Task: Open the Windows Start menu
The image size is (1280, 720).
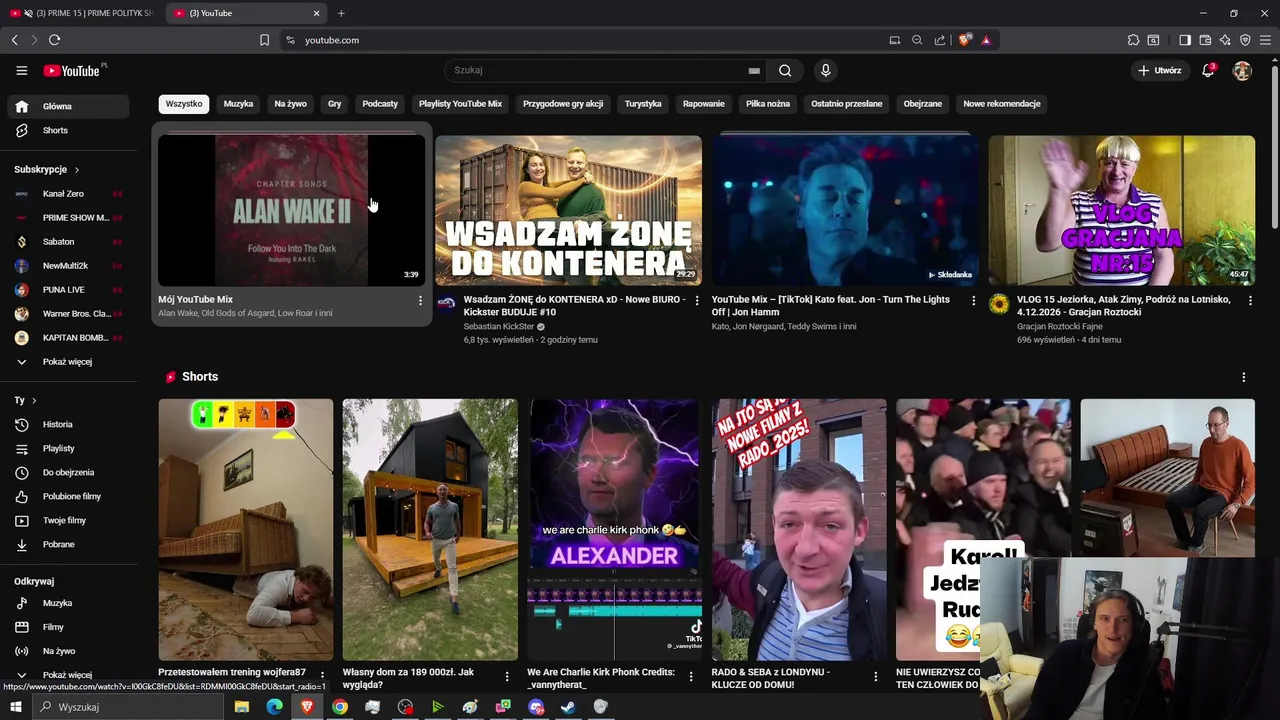Action: (x=15, y=707)
